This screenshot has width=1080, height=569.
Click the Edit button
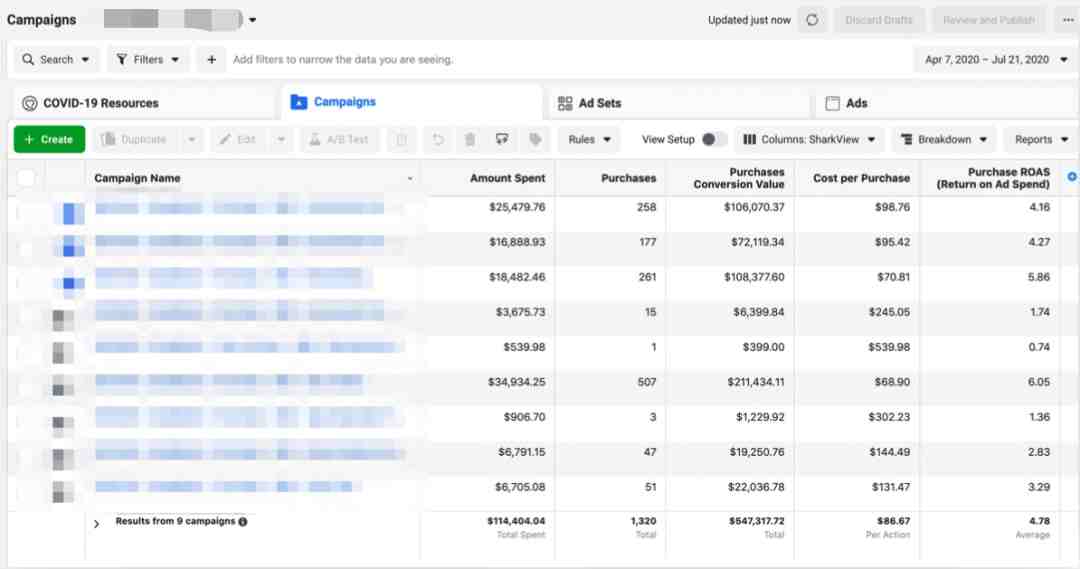[x=238, y=139]
